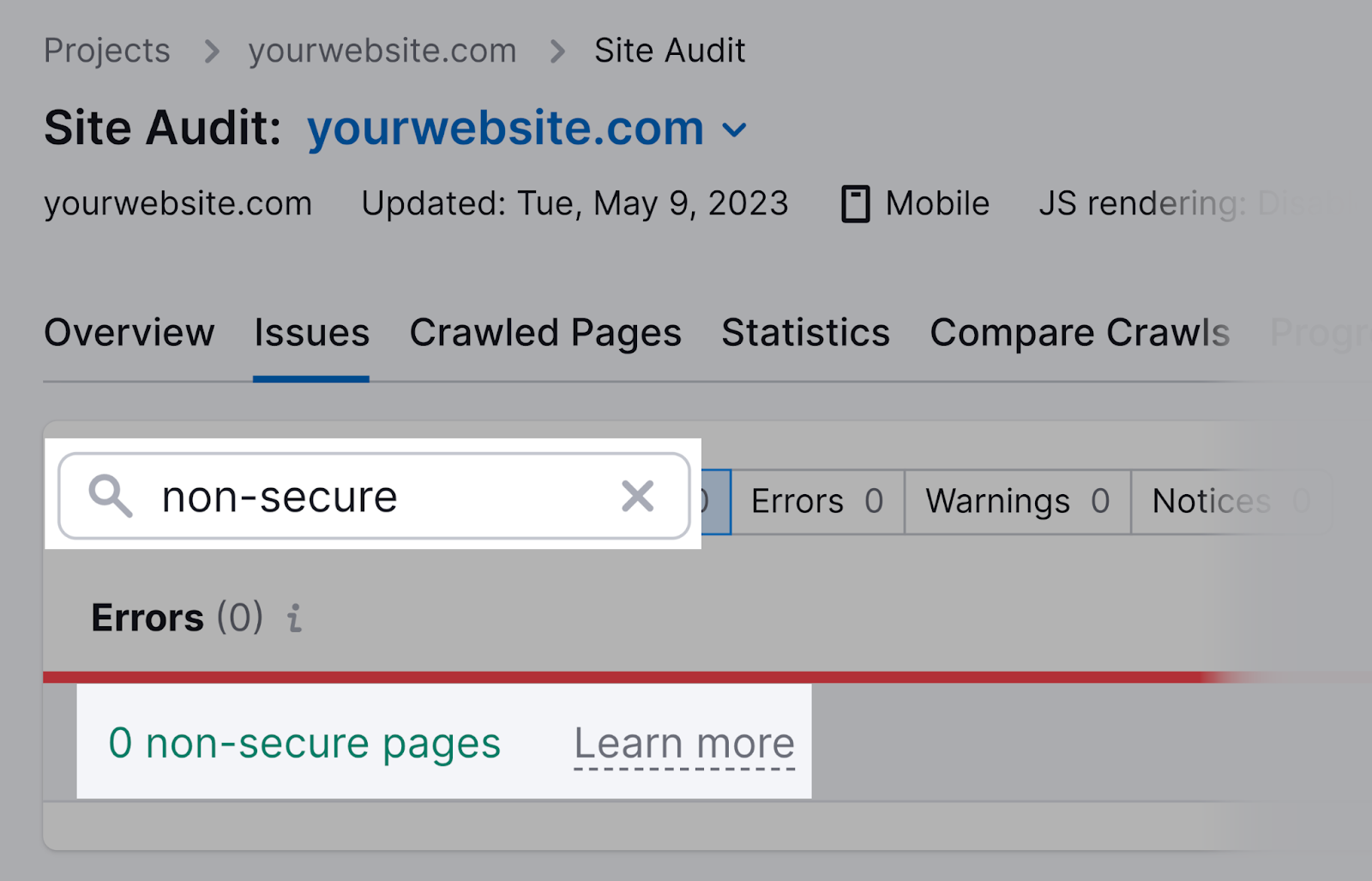Click the chevron after yourwebsite.com breadcrumb
Screen dimensions: 1372x881
pyautogui.click(x=557, y=51)
